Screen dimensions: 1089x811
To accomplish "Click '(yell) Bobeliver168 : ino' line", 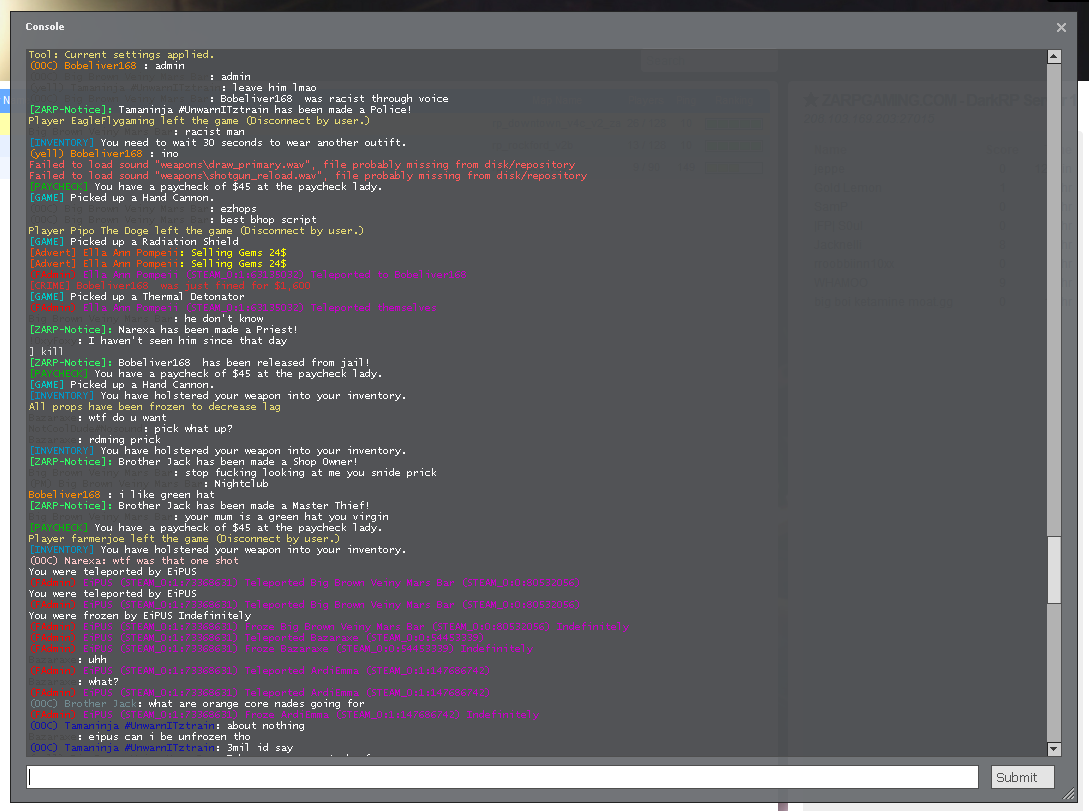I will tap(103, 153).
